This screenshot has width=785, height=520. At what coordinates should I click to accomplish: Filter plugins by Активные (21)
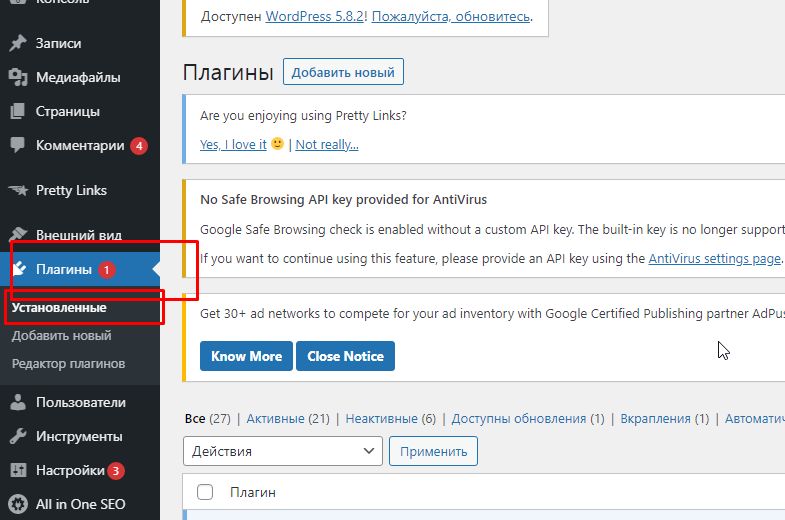coord(288,418)
